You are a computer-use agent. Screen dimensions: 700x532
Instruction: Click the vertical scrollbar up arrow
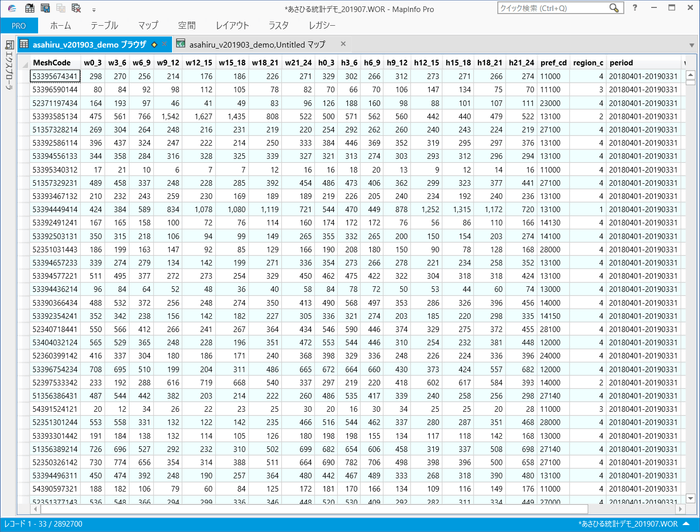pyautogui.click(x=690, y=75)
